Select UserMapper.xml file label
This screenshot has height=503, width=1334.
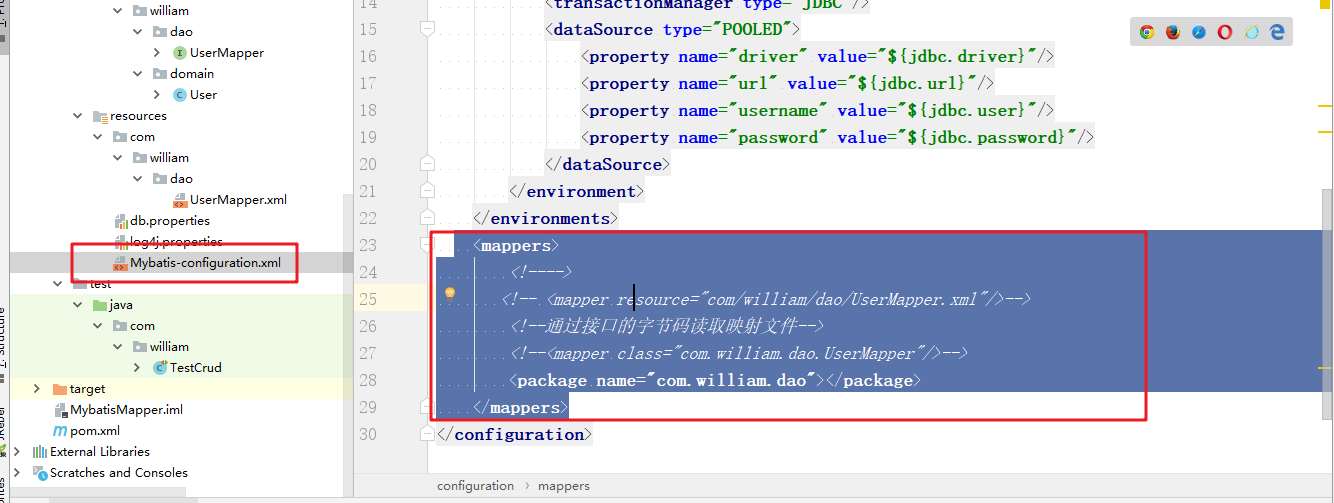[x=238, y=200]
